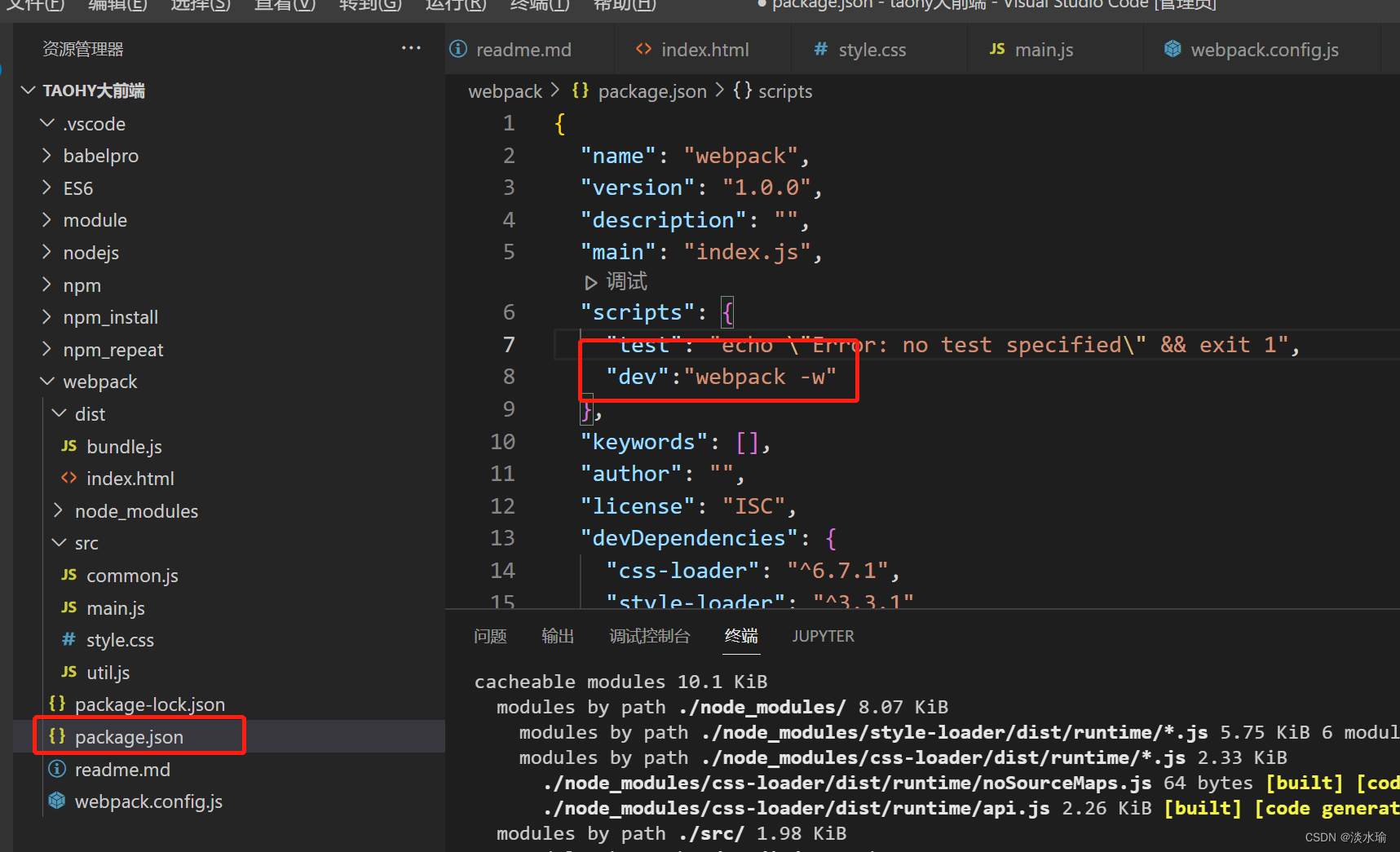This screenshot has width=1400, height=852.
Task: Click info icon beside readme.md in tree
Action: point(57,769)
